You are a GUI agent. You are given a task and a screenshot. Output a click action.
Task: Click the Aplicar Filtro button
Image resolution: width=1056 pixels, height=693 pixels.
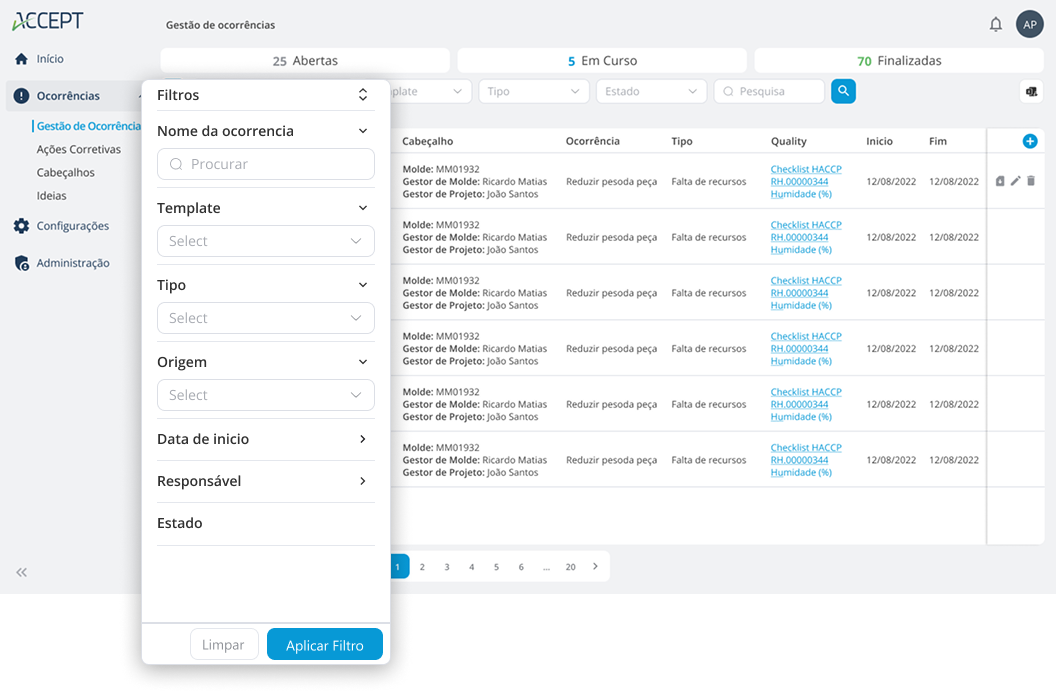coord(325,645)
